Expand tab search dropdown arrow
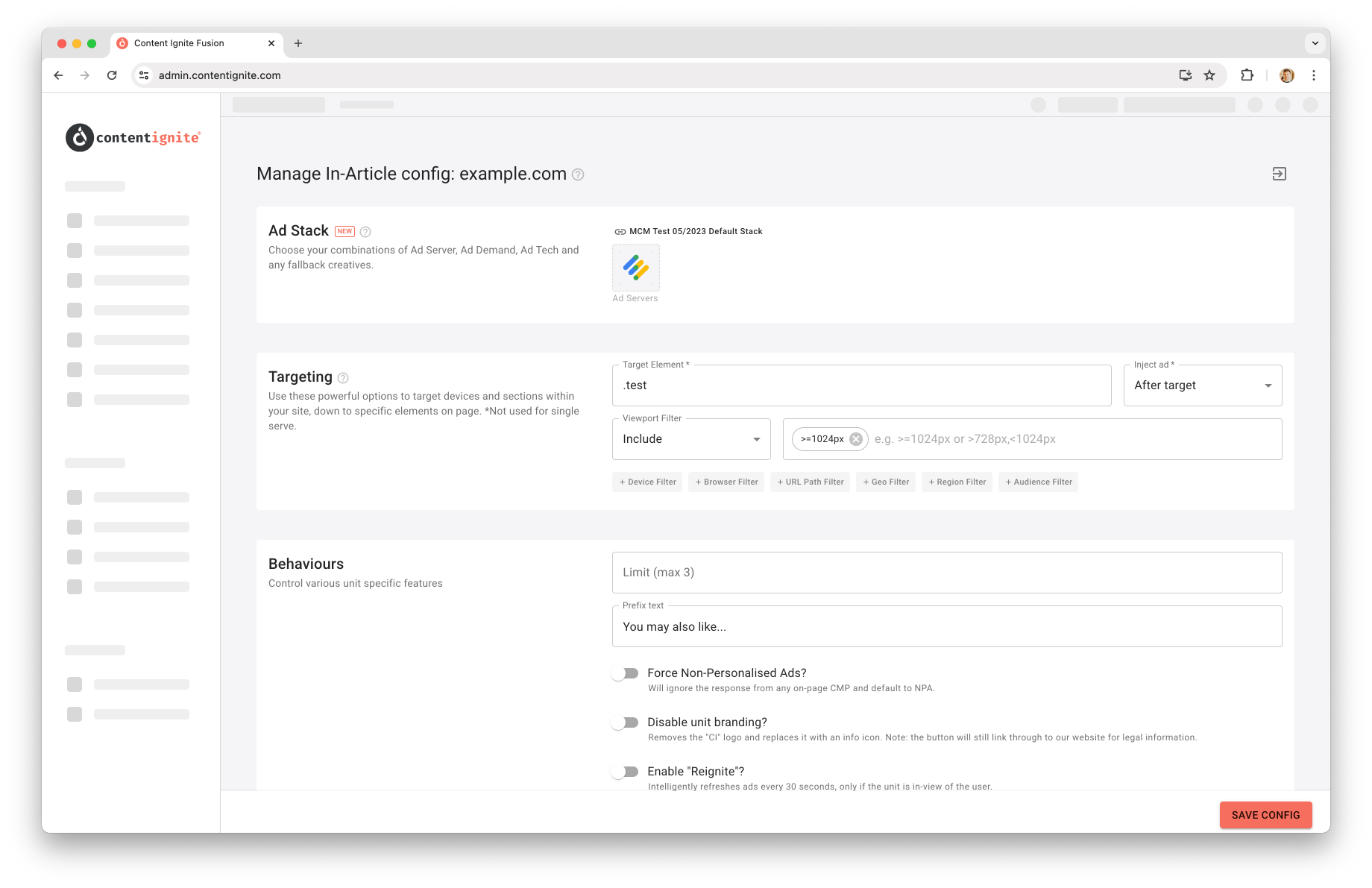Viewport: 1372px width, 888px height. (x=1315, y=43)
